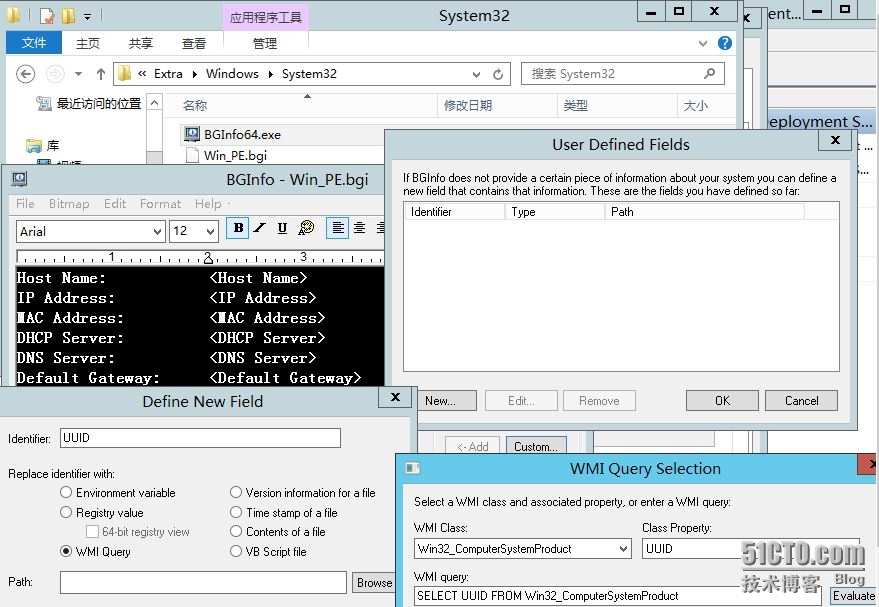Toggle 64-bit registry view checkbox

pos(92,531)
